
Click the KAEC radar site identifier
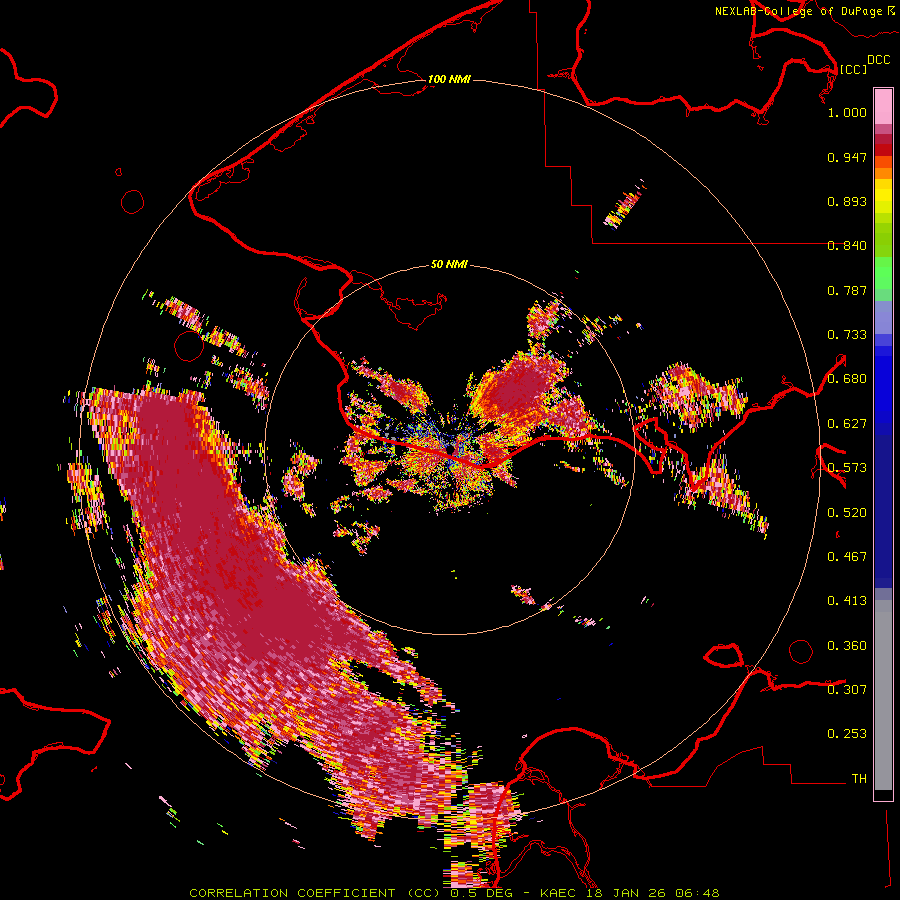(x=560, y=893)
